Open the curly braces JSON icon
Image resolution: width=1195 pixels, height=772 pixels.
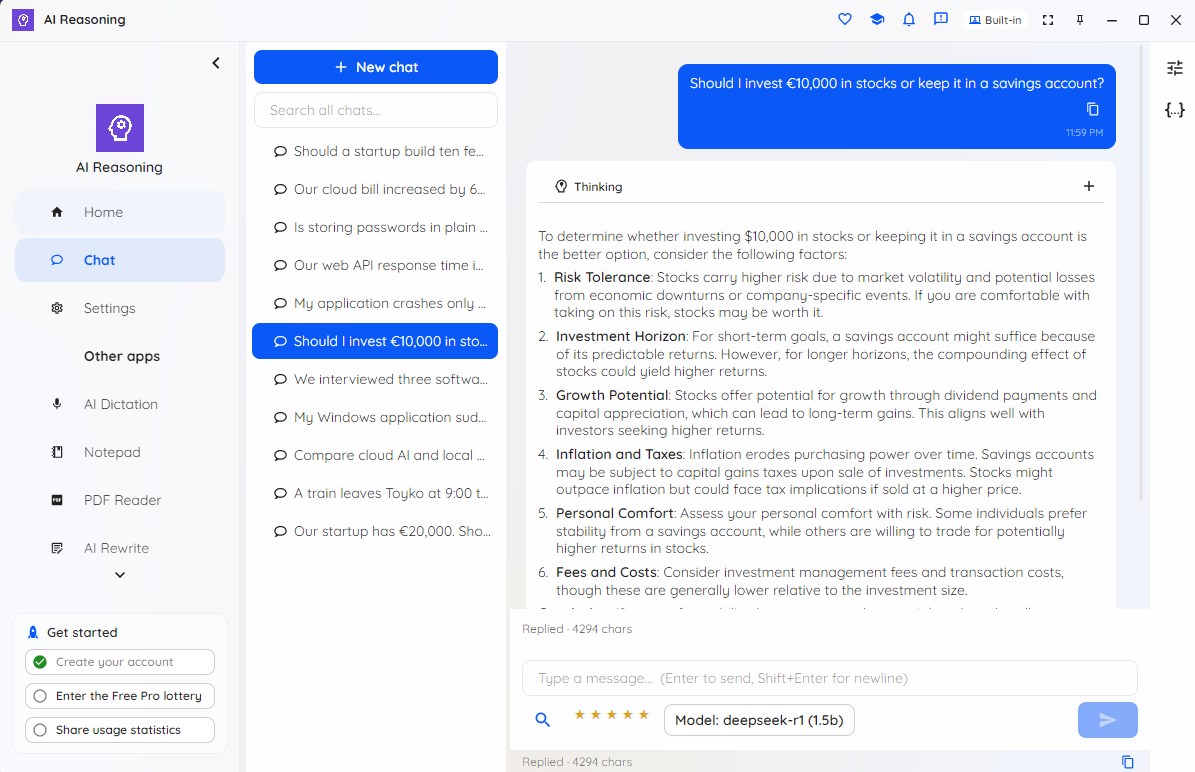pyautogui.click(x=1174, y=110)
